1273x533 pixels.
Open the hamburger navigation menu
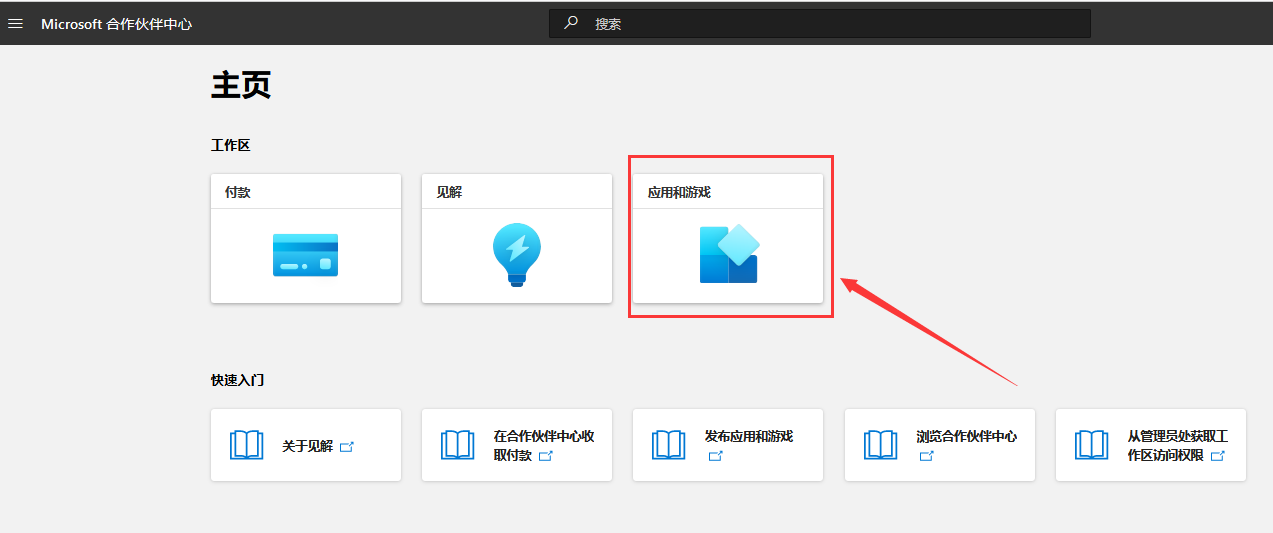coord(16,23)
